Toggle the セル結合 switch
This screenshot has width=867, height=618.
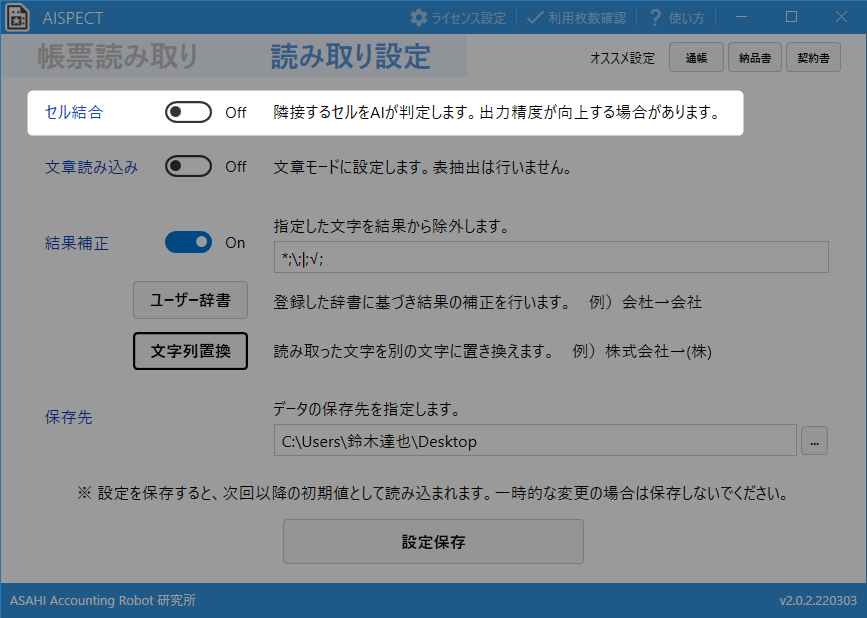189,112
